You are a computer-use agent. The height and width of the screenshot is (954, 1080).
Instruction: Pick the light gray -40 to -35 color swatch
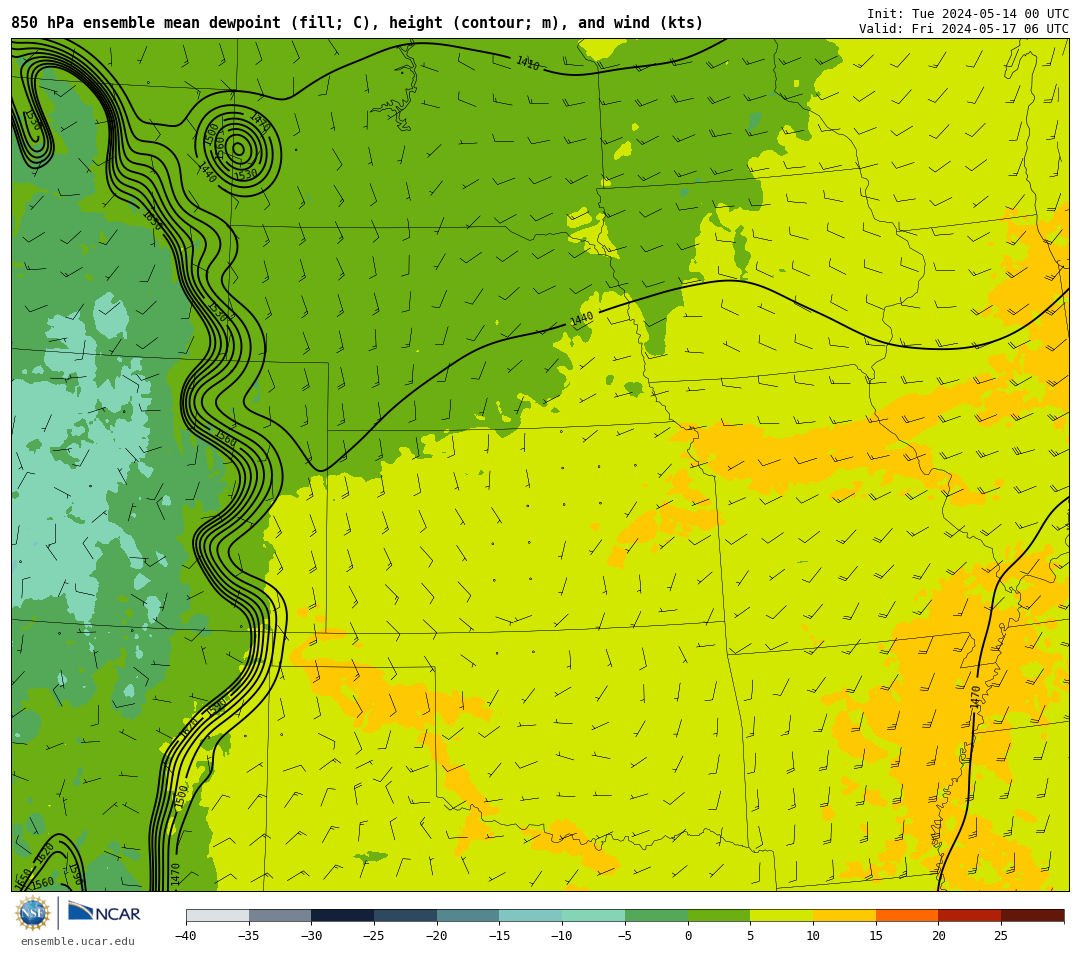click(x=218, y=915)
